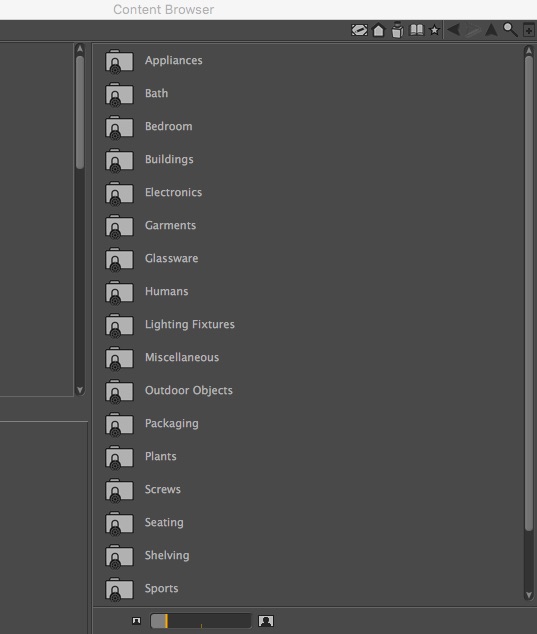The width and height of the screenshot is (537, 634).
Task: Click the Packaging label
Action: click(172, 424)
